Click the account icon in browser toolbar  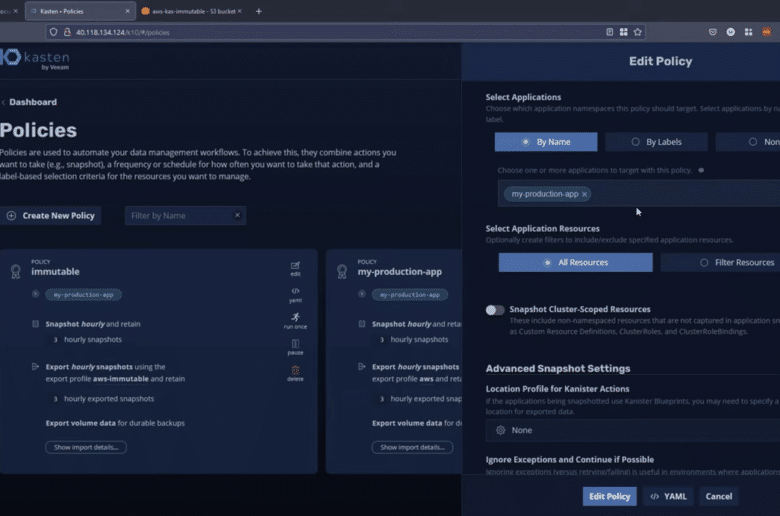point(730,32)
